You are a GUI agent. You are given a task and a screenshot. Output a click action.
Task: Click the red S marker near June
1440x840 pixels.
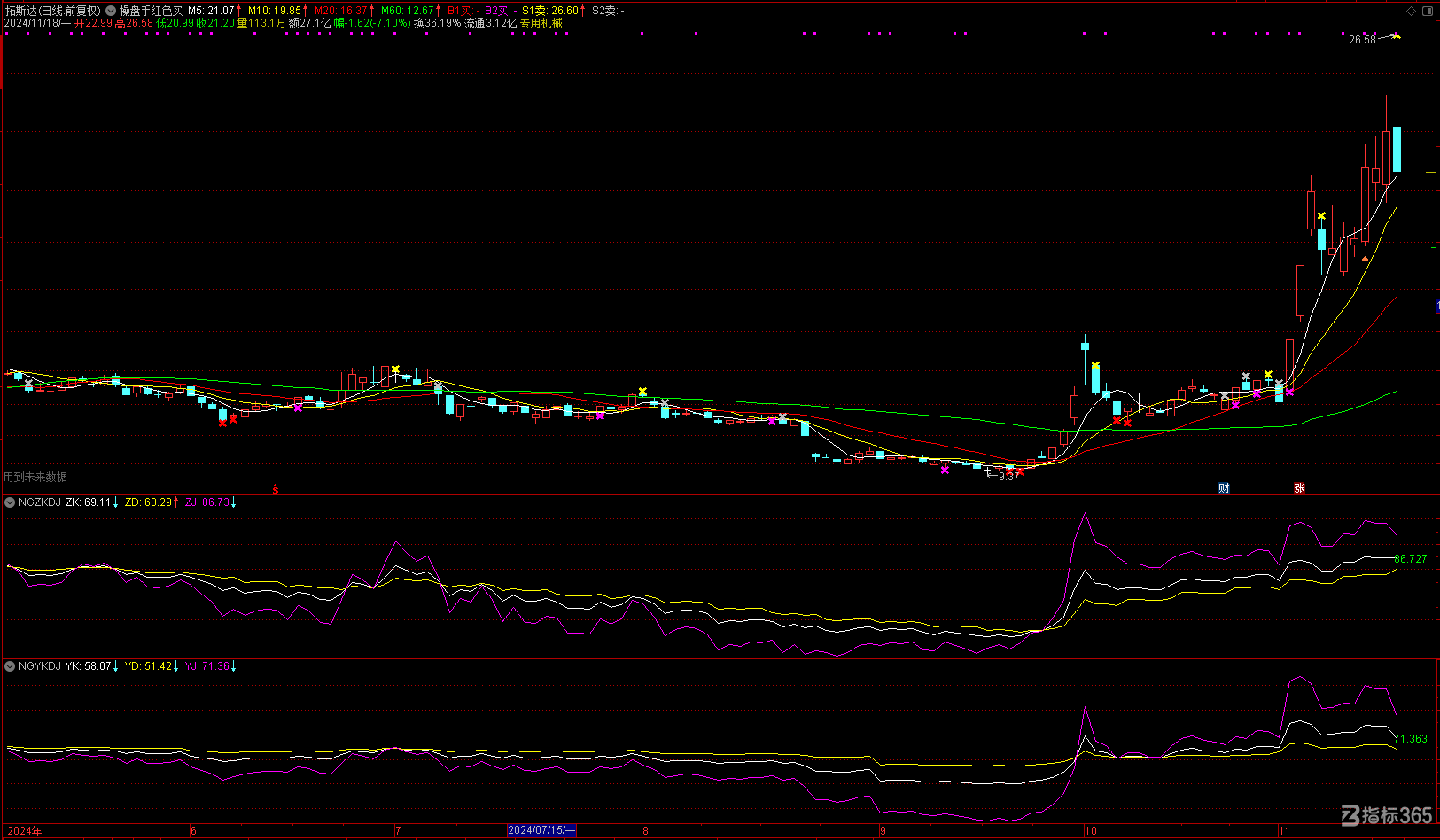(276, 488)
